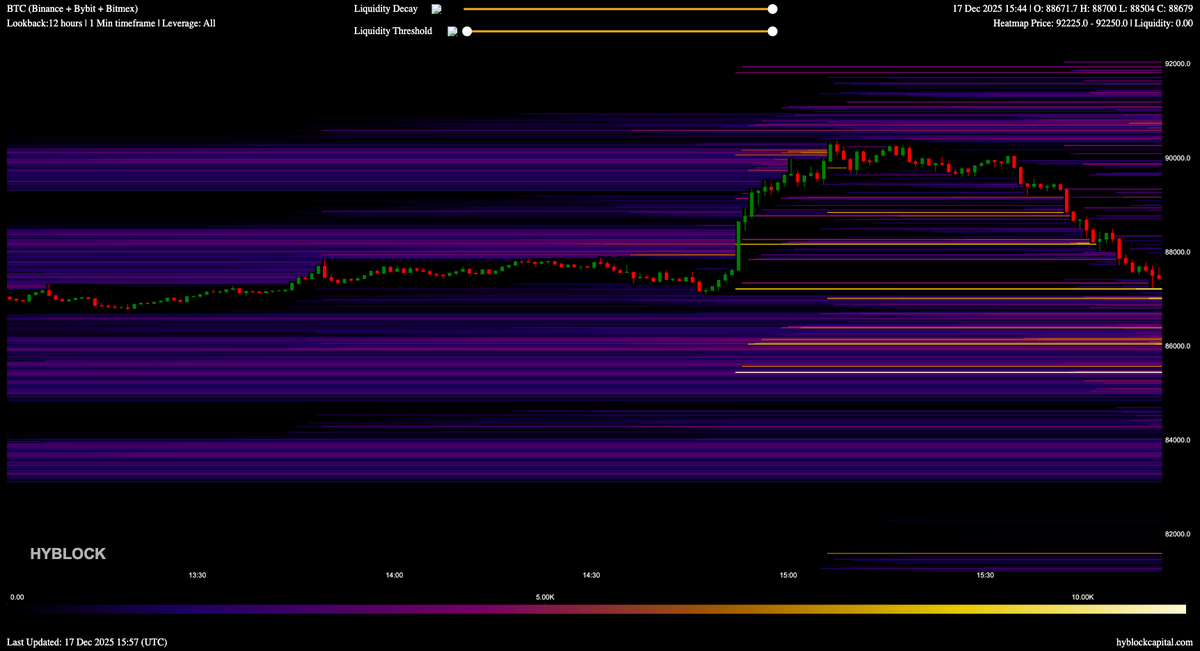Click the hyblockcapital.com link
This screenshot has height=651, width=1200.
(1155, 641)
